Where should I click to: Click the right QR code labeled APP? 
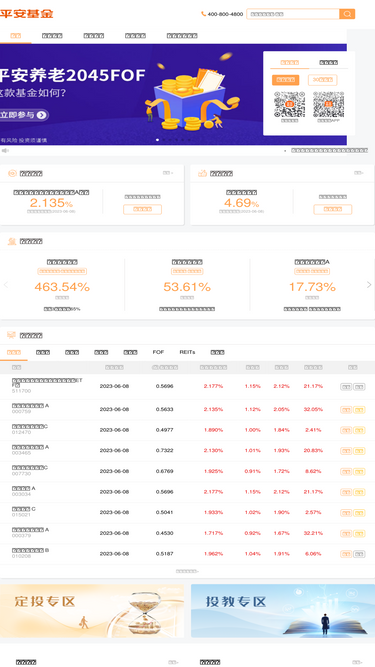pos(329,104)
